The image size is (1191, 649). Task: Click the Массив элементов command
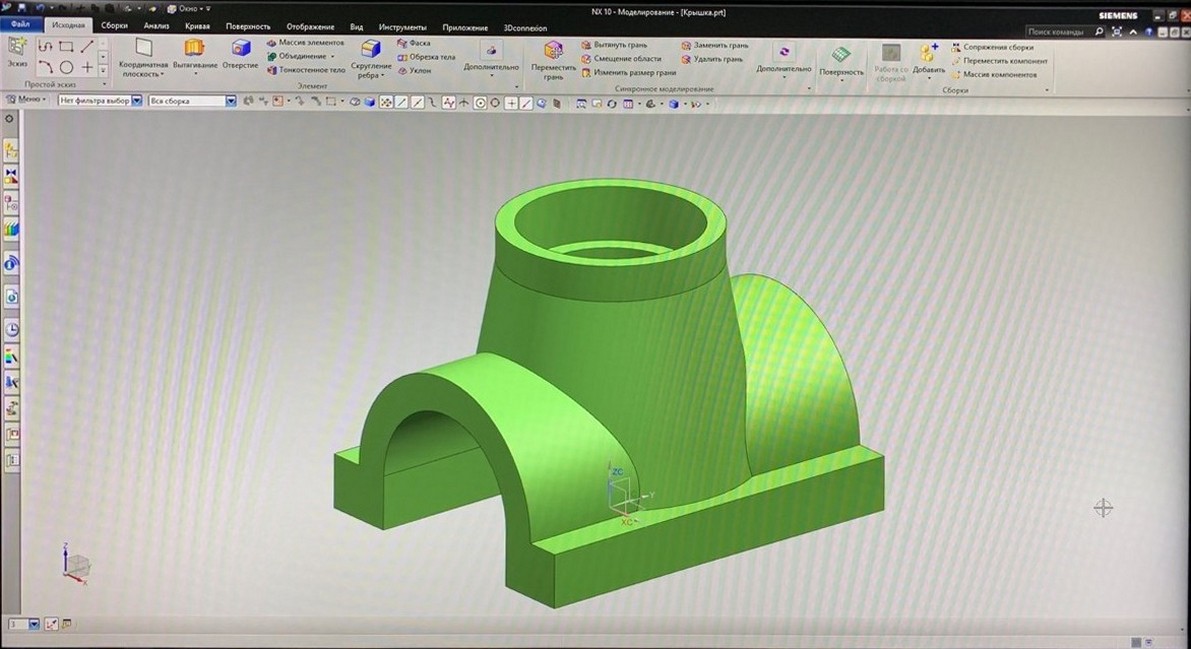click(305, 43)
